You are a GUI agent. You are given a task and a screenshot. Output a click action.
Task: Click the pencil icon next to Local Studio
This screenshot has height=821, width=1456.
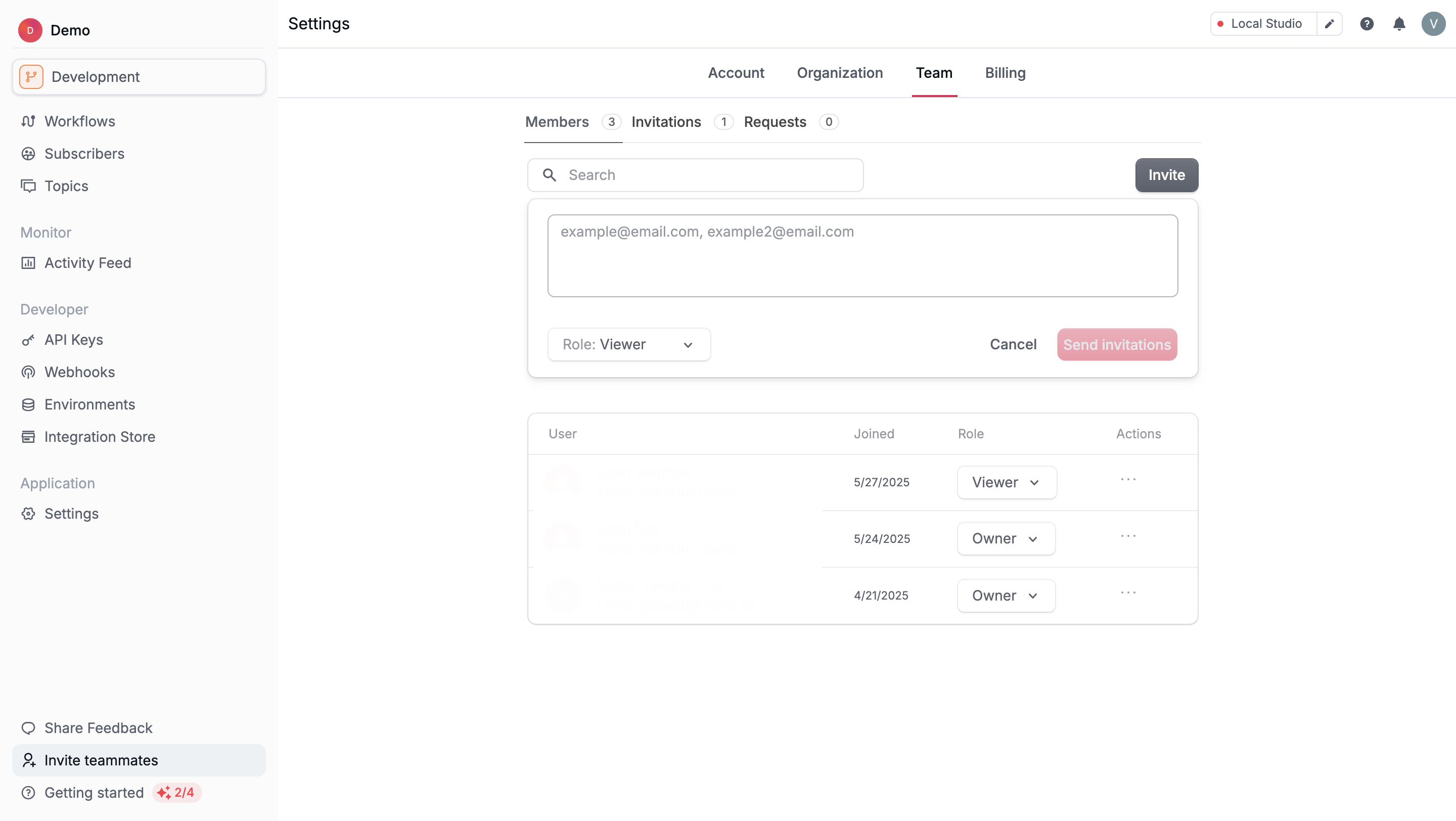(x=1330, y=24)
